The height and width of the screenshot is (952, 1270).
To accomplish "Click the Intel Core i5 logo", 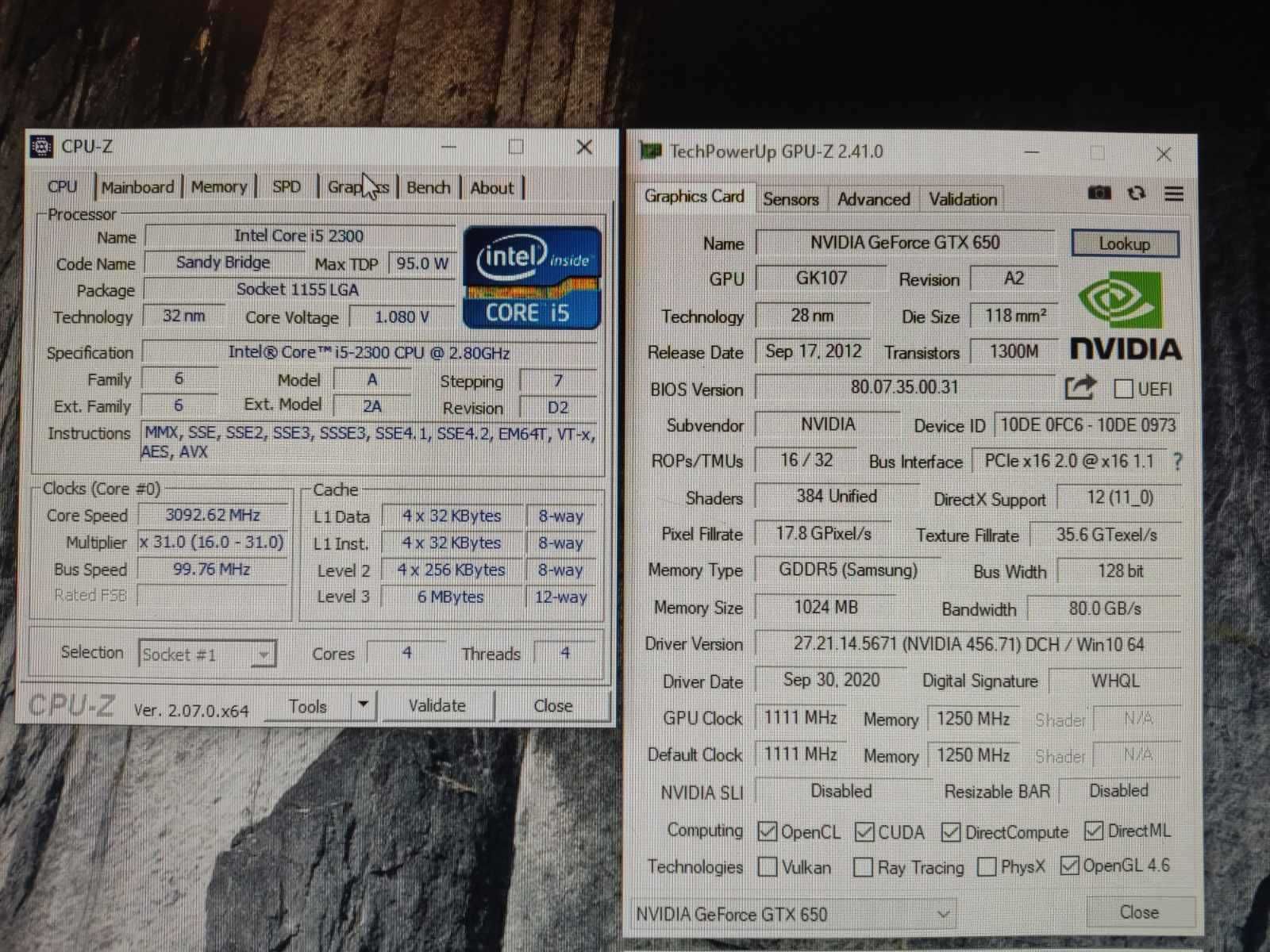I will pos(531,278).
